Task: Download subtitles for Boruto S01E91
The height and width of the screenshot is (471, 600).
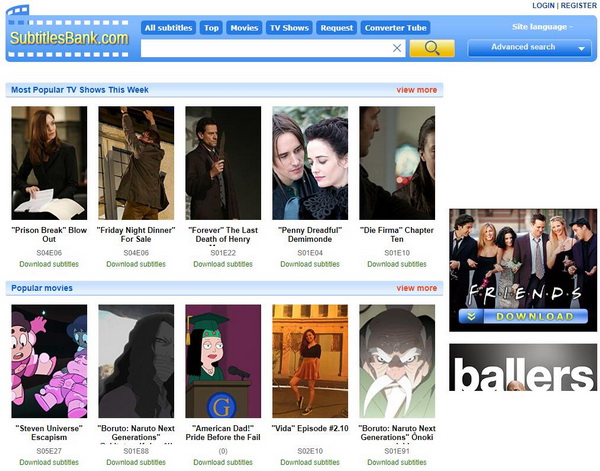Action: coord(397,463)
